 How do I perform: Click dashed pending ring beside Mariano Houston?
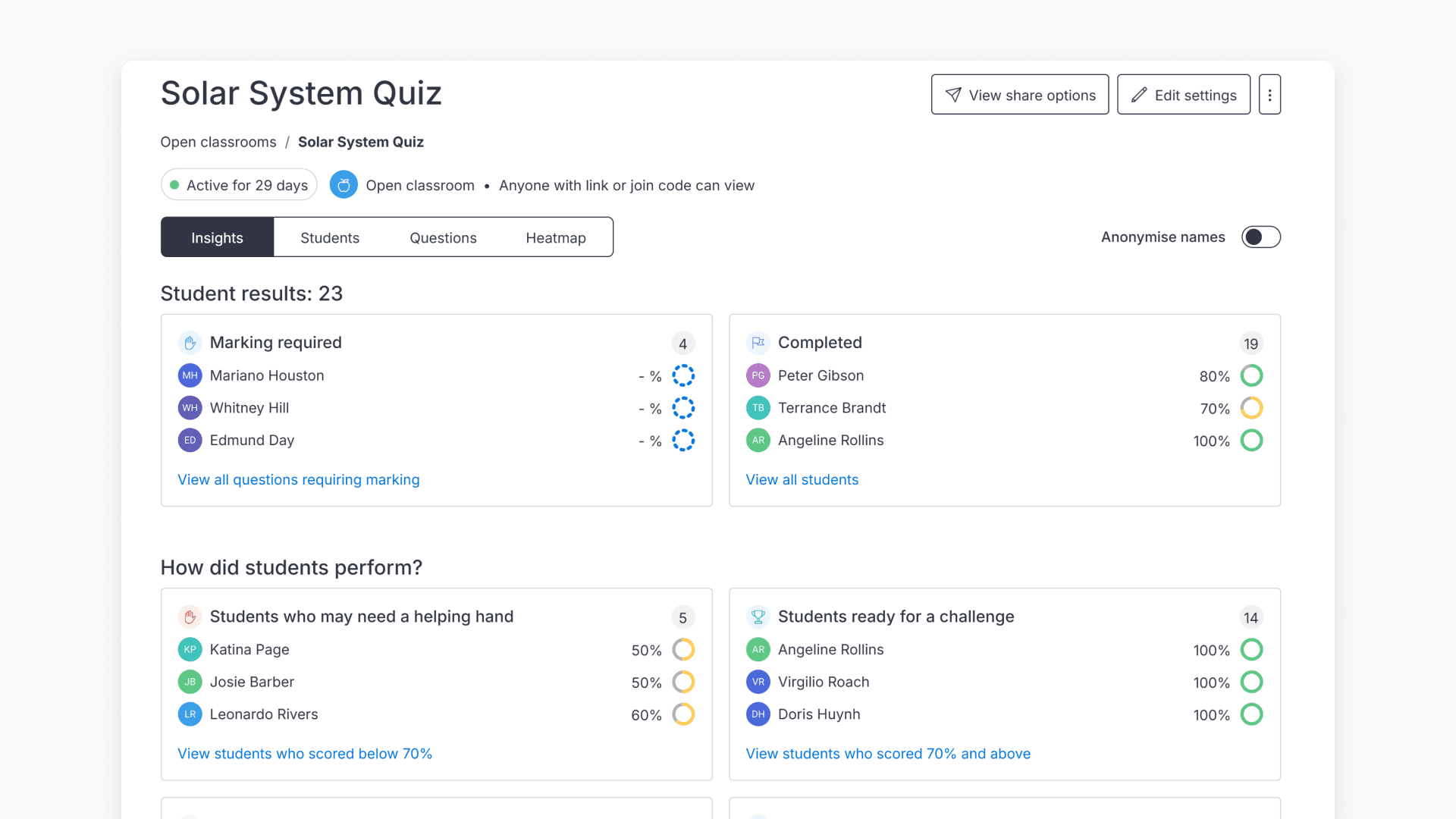(683, 375)
